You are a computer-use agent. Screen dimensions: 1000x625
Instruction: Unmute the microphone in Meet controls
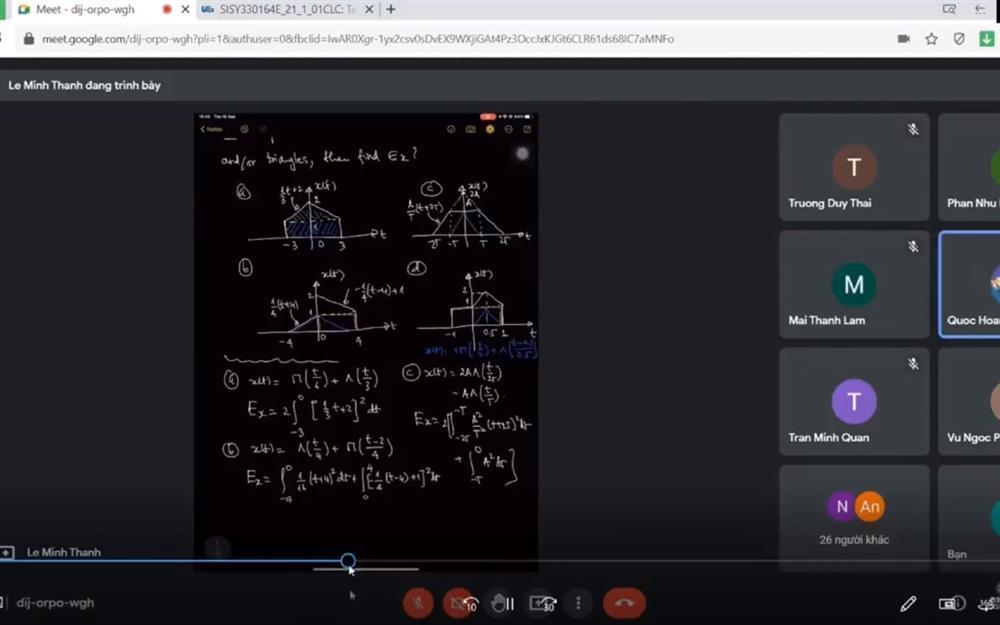(x=418, y=603)
